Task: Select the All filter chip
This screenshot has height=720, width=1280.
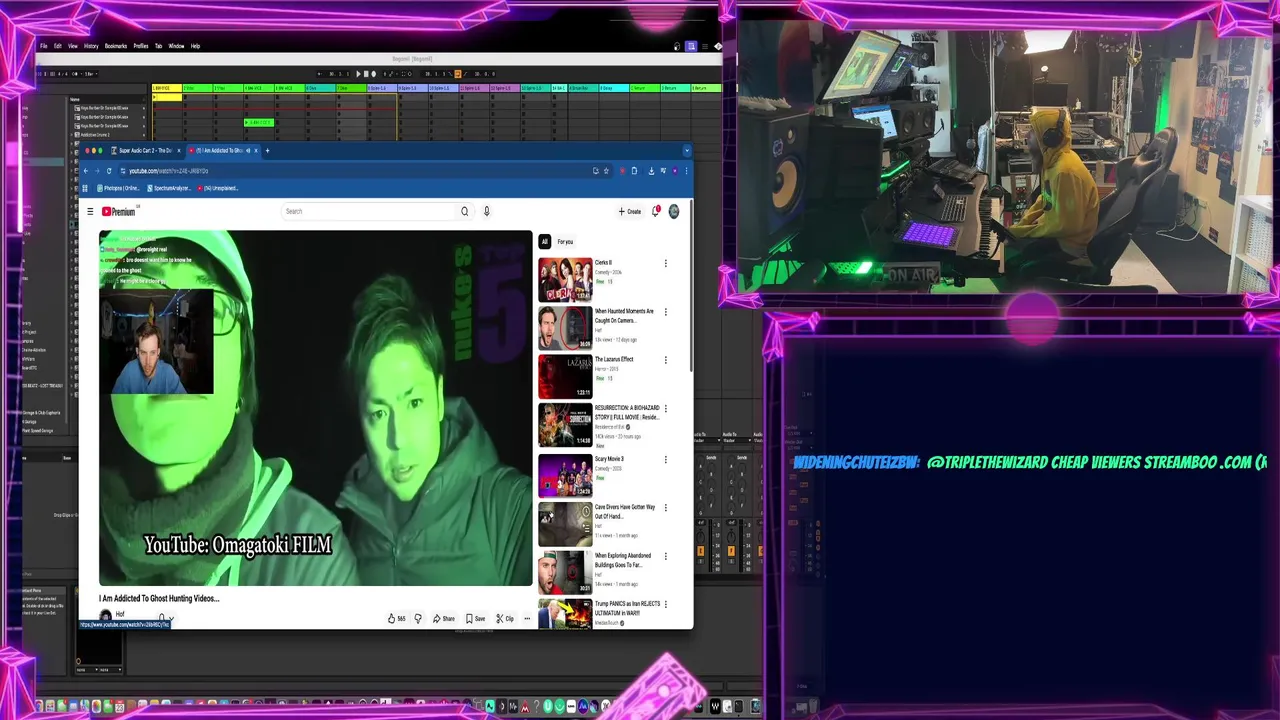Action: click(x=544, y=241)
